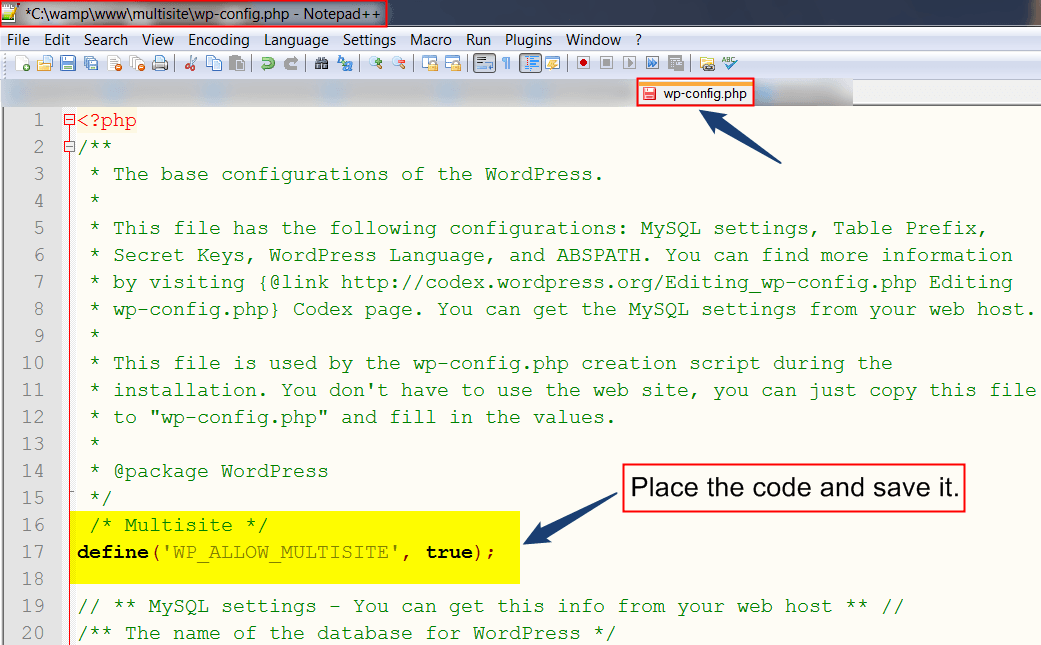
Task: Redo the edit using the Redo icon
Action: click(291, 64)
